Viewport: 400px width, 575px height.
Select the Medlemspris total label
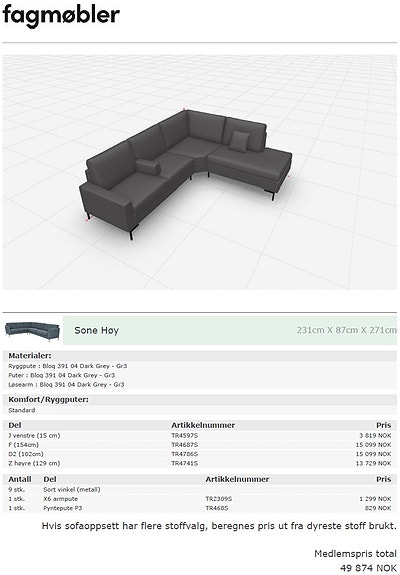[355, 554]
